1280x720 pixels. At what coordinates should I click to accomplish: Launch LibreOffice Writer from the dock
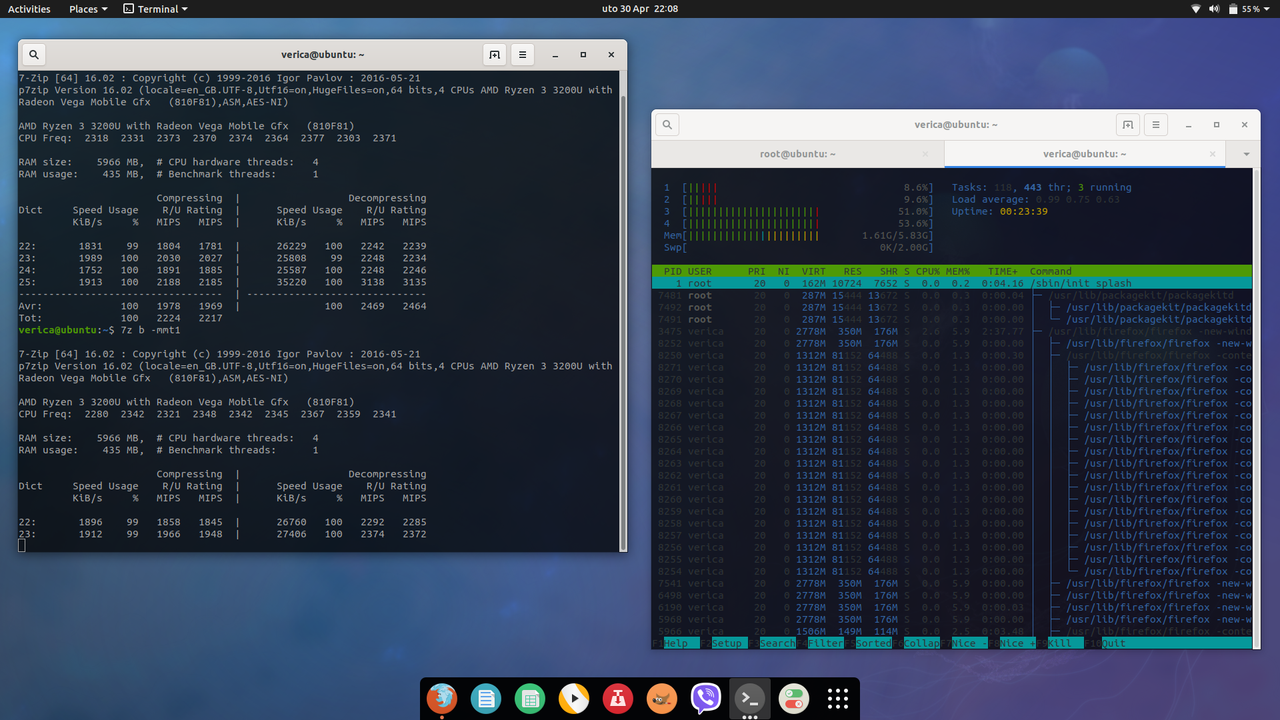[x=486, y=698]
